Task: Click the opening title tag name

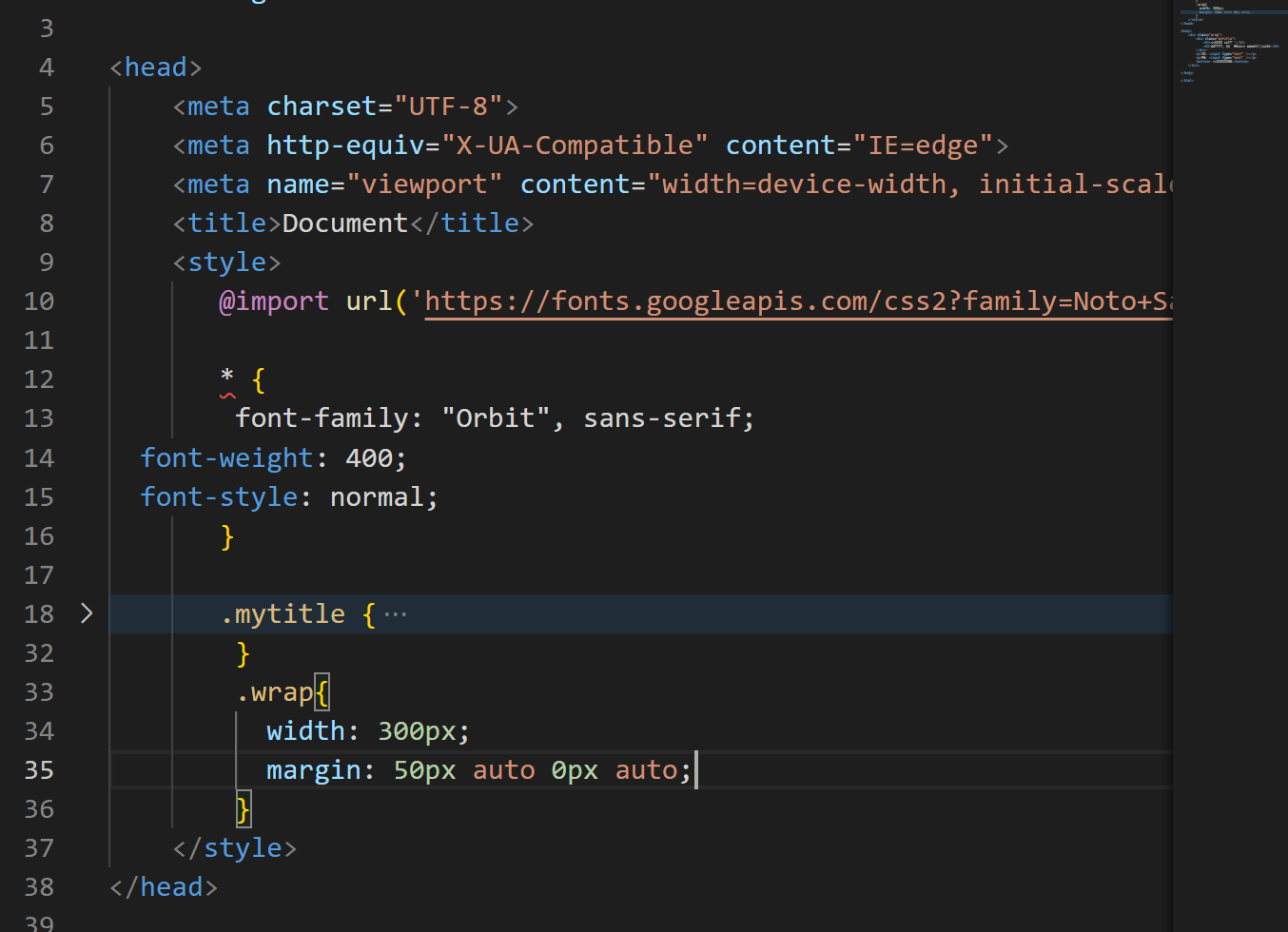Action: (227, 223)
